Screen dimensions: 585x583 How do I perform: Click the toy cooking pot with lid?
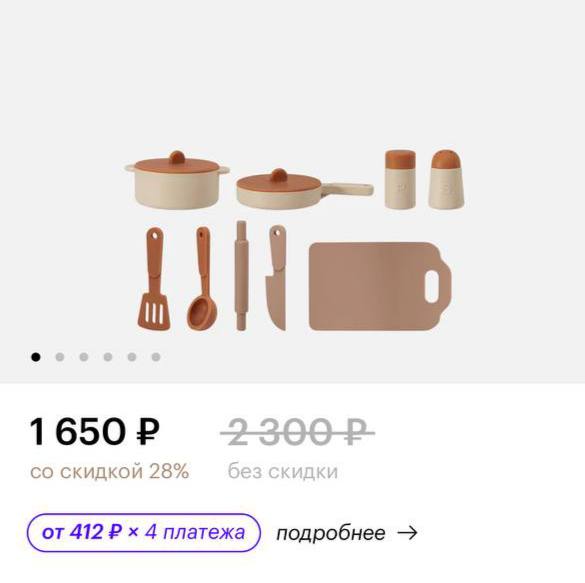tap(177, 180)
